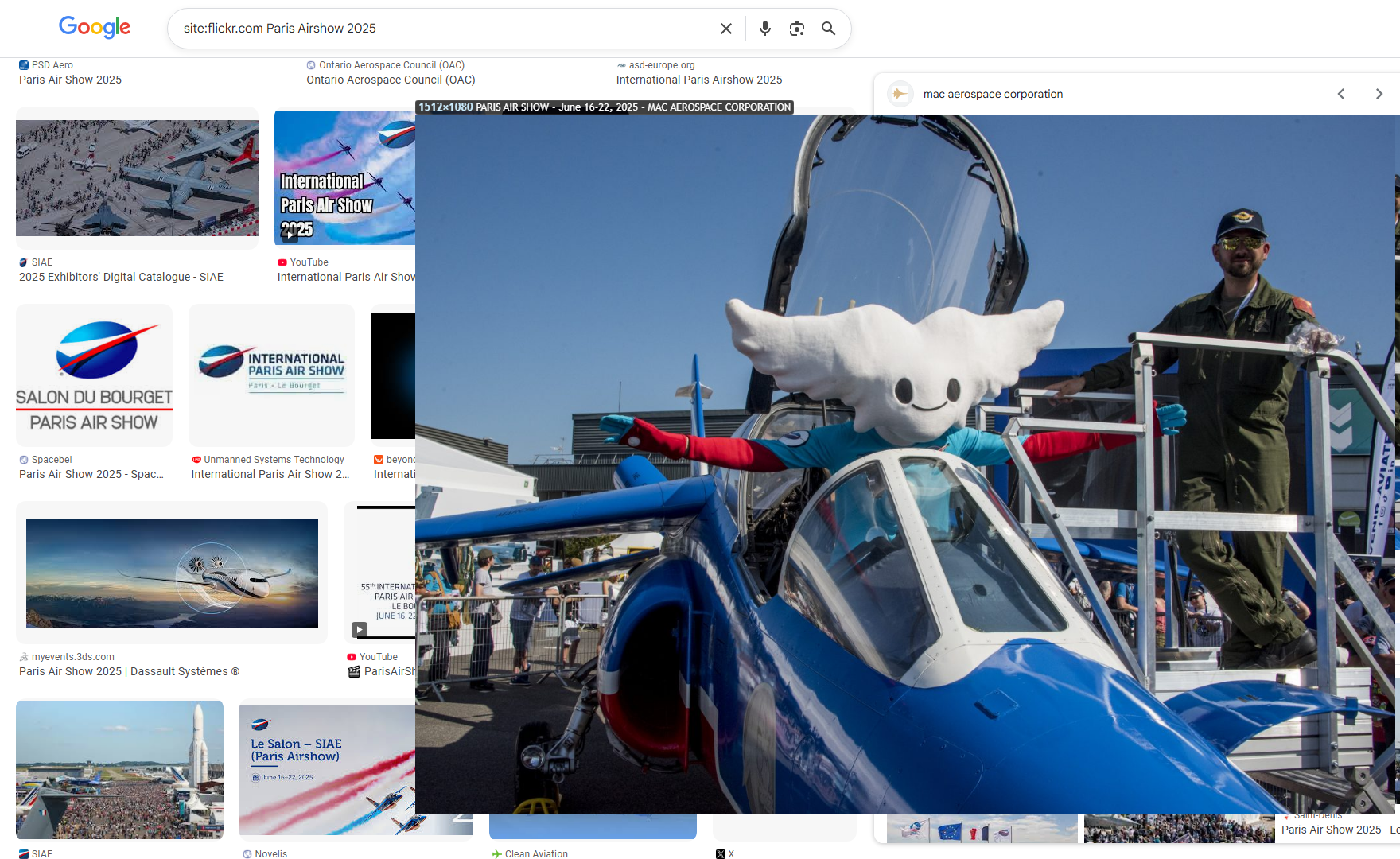Open the Le Salon – SIAE (Paris Airshow) thumbnail
Screen dimensions: 1400x859
327,769
